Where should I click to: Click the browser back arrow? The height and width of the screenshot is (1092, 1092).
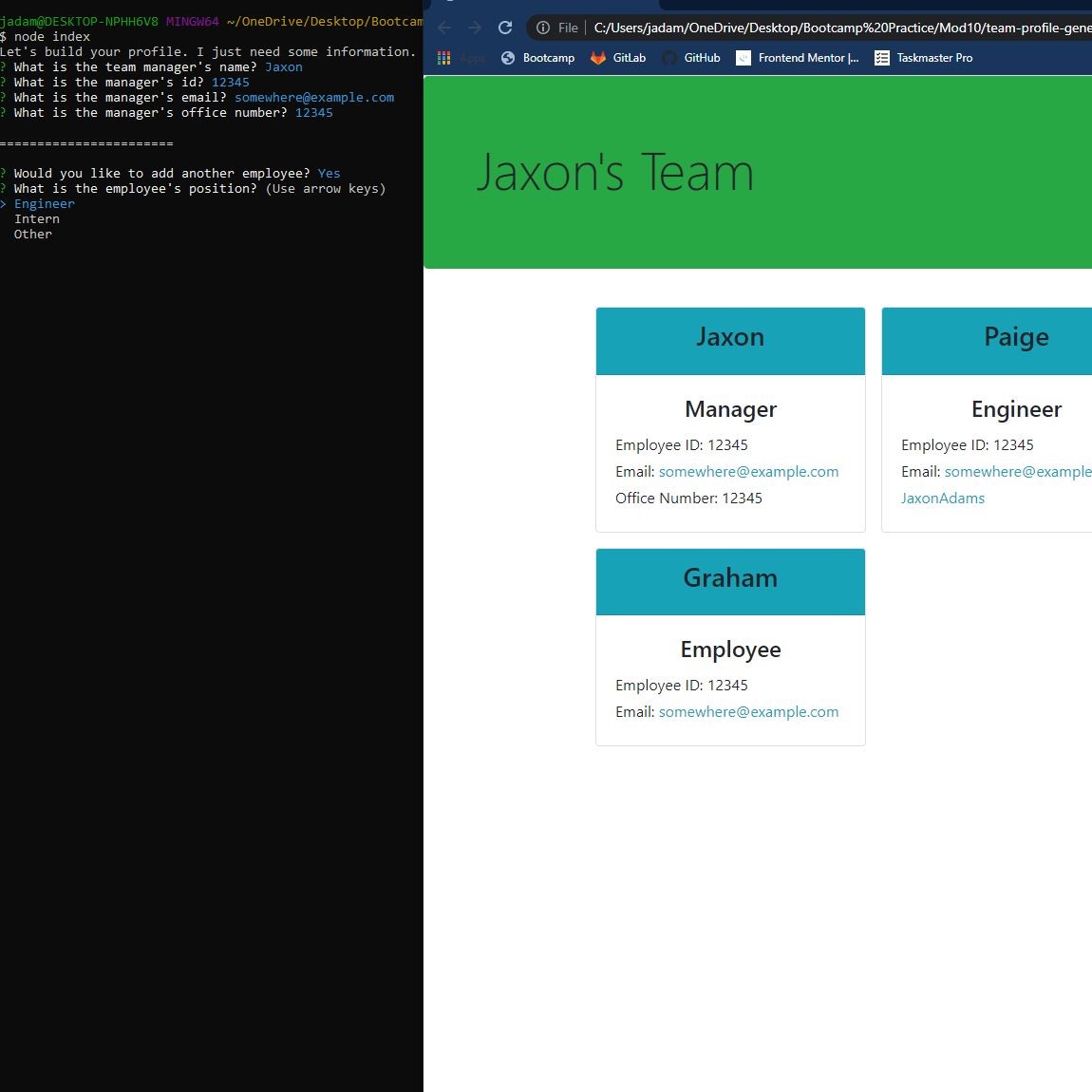[443, 28]
